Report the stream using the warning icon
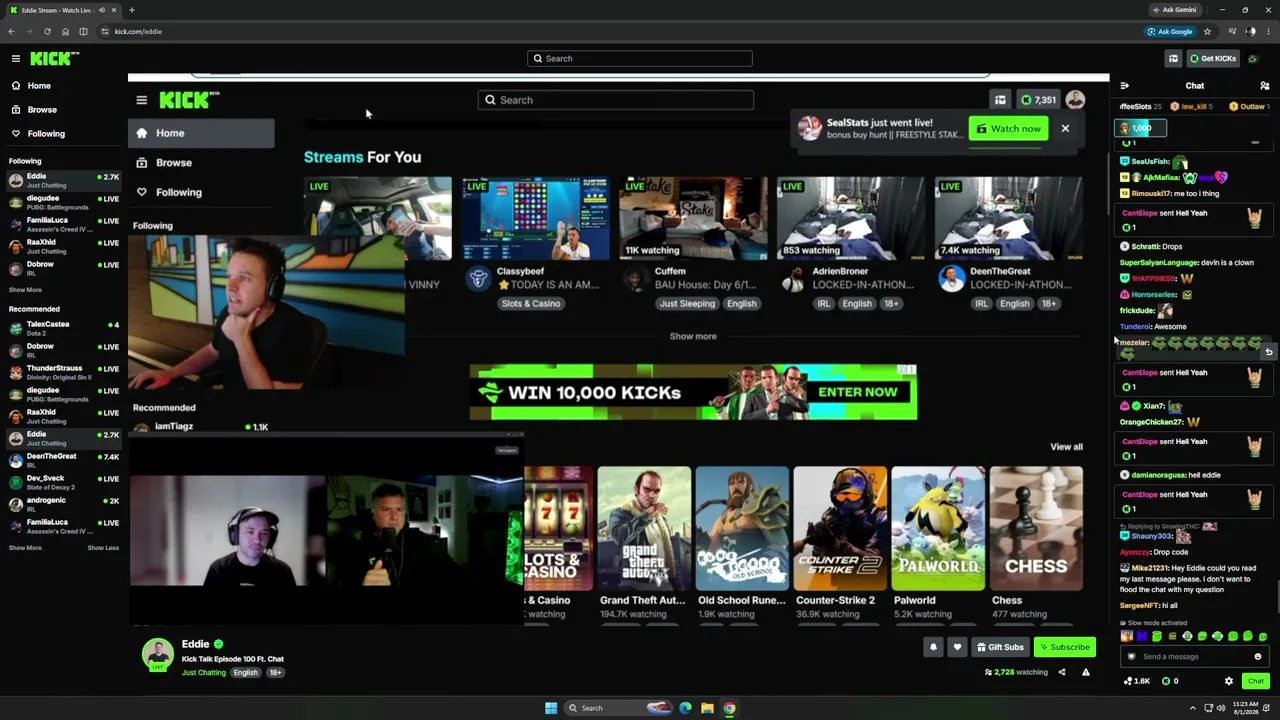Screen dimensions: 1280x720 click(x=1086, y=672)
